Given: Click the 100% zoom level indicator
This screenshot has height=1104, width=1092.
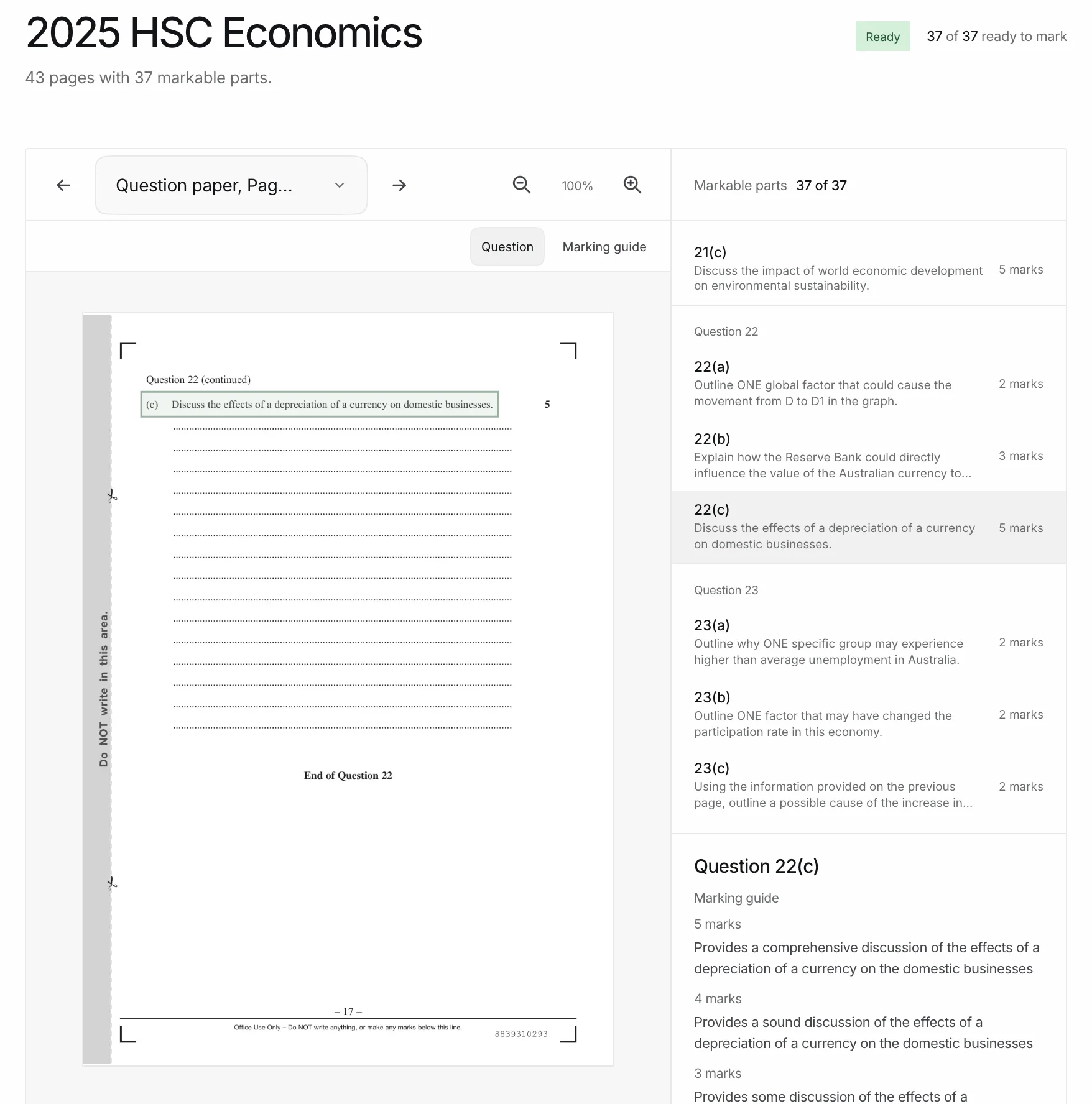Looking at the screenshot, I should pyautogui.click(x=577, y=186).
